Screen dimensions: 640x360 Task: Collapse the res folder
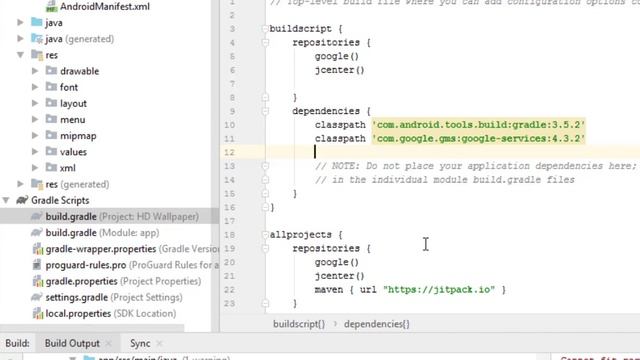pos(20,55)
